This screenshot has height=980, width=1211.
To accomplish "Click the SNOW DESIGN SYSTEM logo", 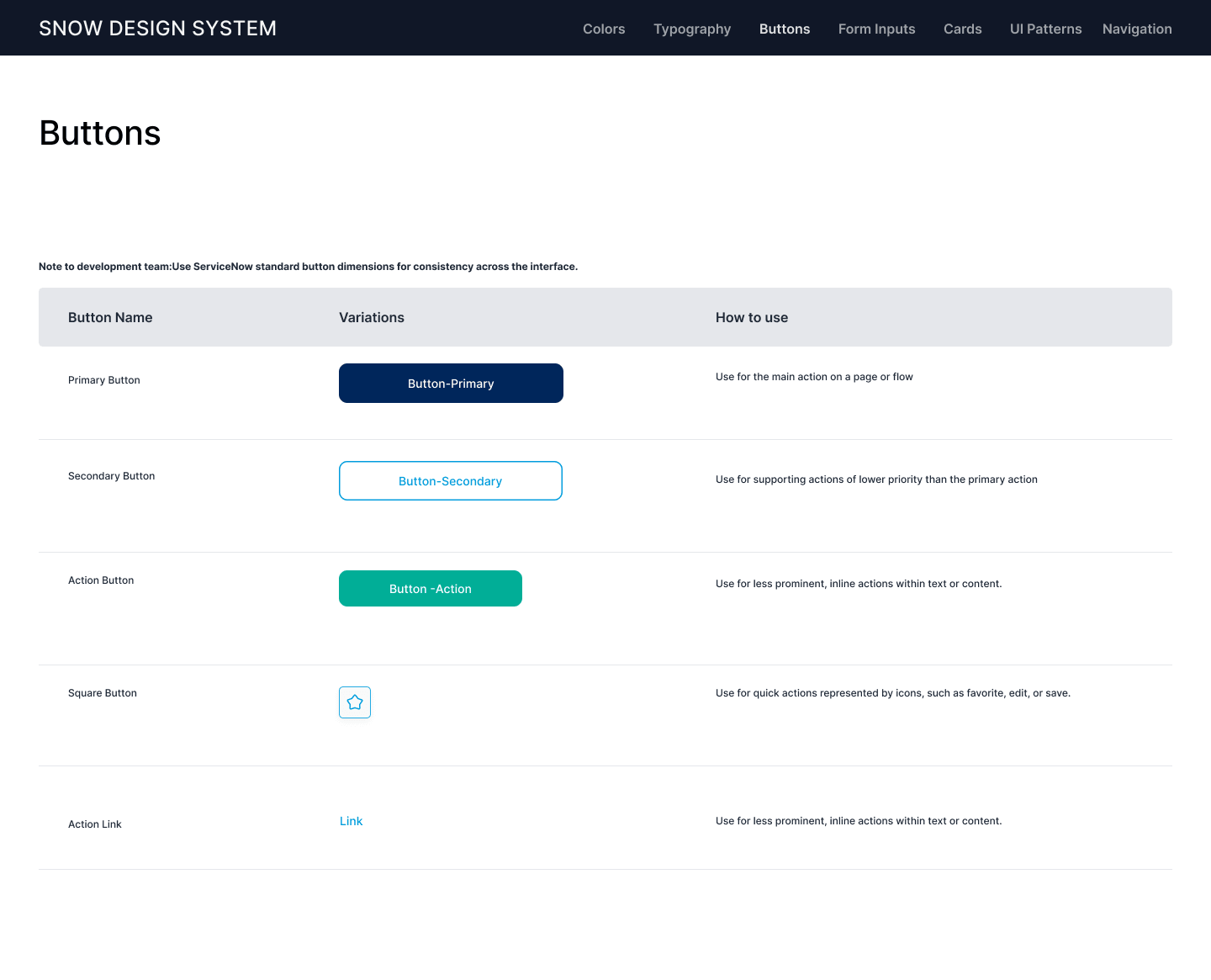I will click(x=157, y=29).
